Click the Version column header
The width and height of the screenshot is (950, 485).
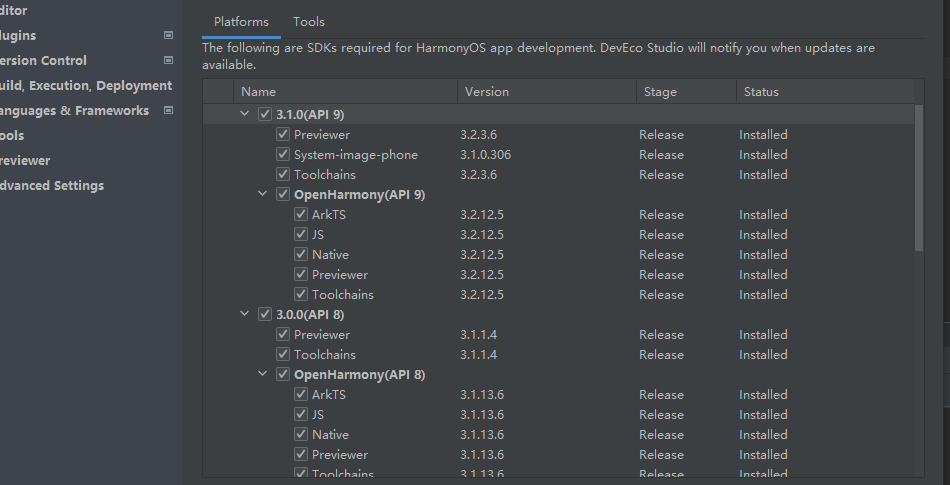click(546, 91)
